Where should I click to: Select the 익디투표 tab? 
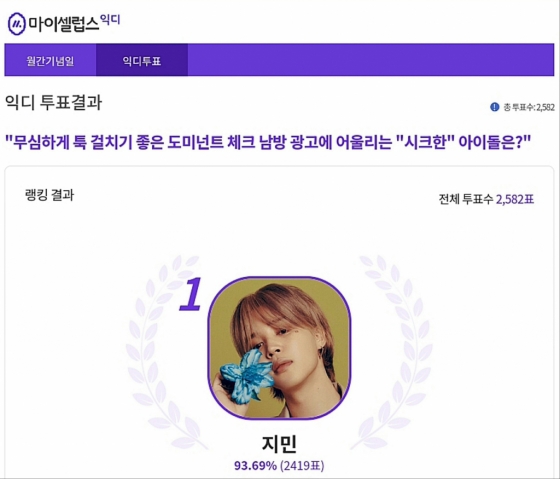click(x=142, y=60)
